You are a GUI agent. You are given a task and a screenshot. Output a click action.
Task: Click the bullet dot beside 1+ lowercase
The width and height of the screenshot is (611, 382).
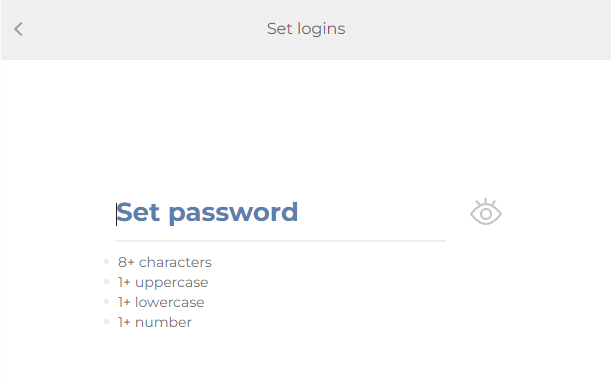click(106, 301)
